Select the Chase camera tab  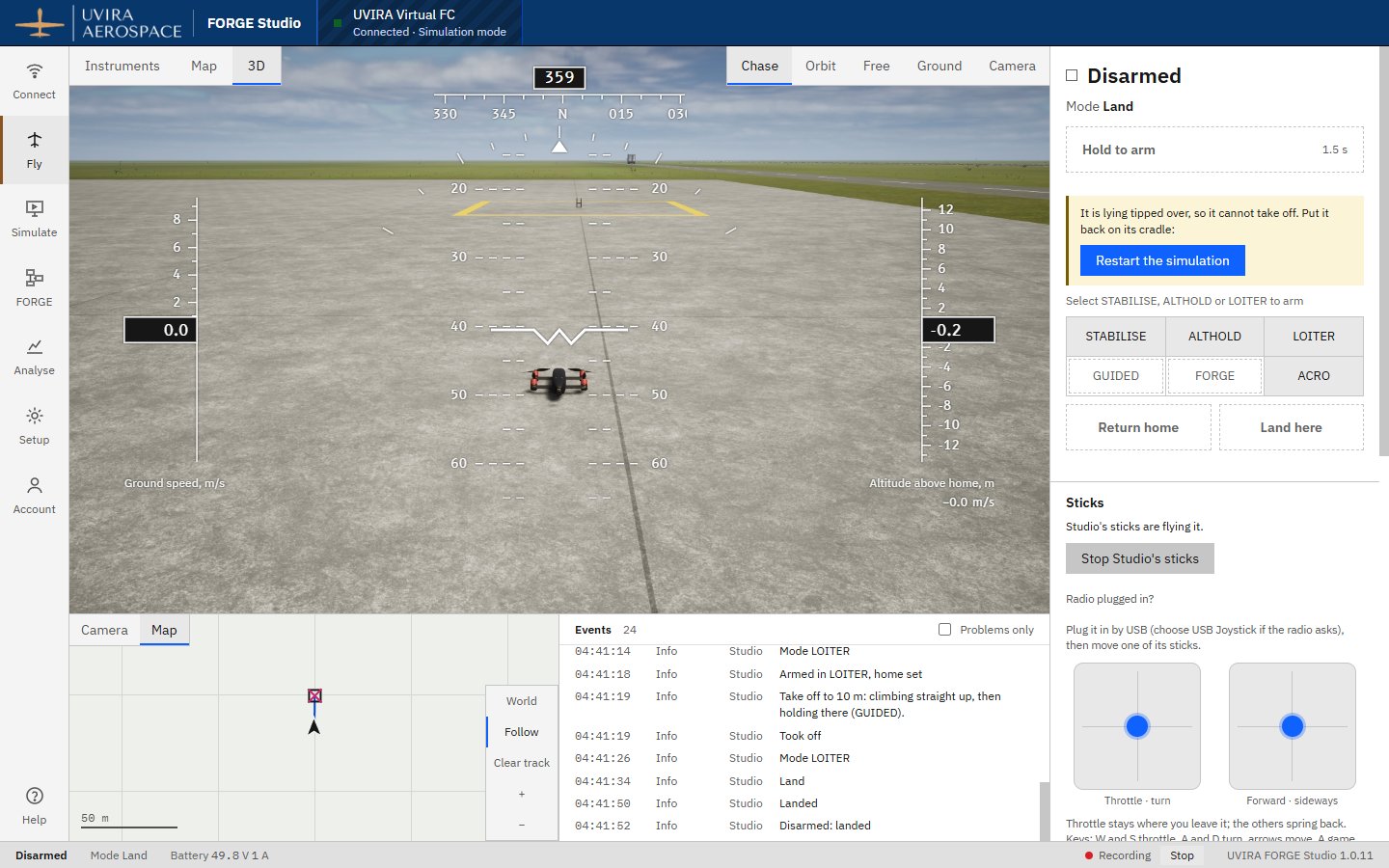click(x=759, y=66)
